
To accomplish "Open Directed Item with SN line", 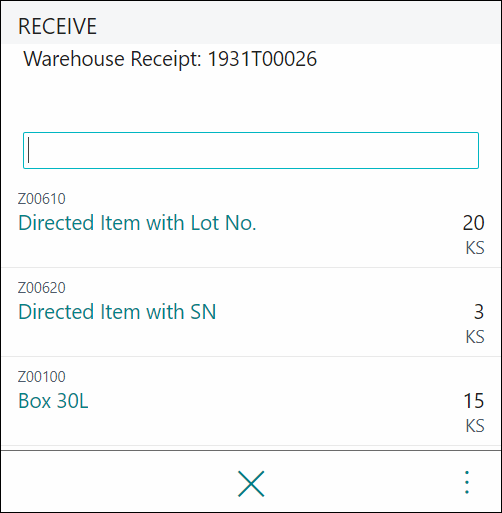I will 117,312.
